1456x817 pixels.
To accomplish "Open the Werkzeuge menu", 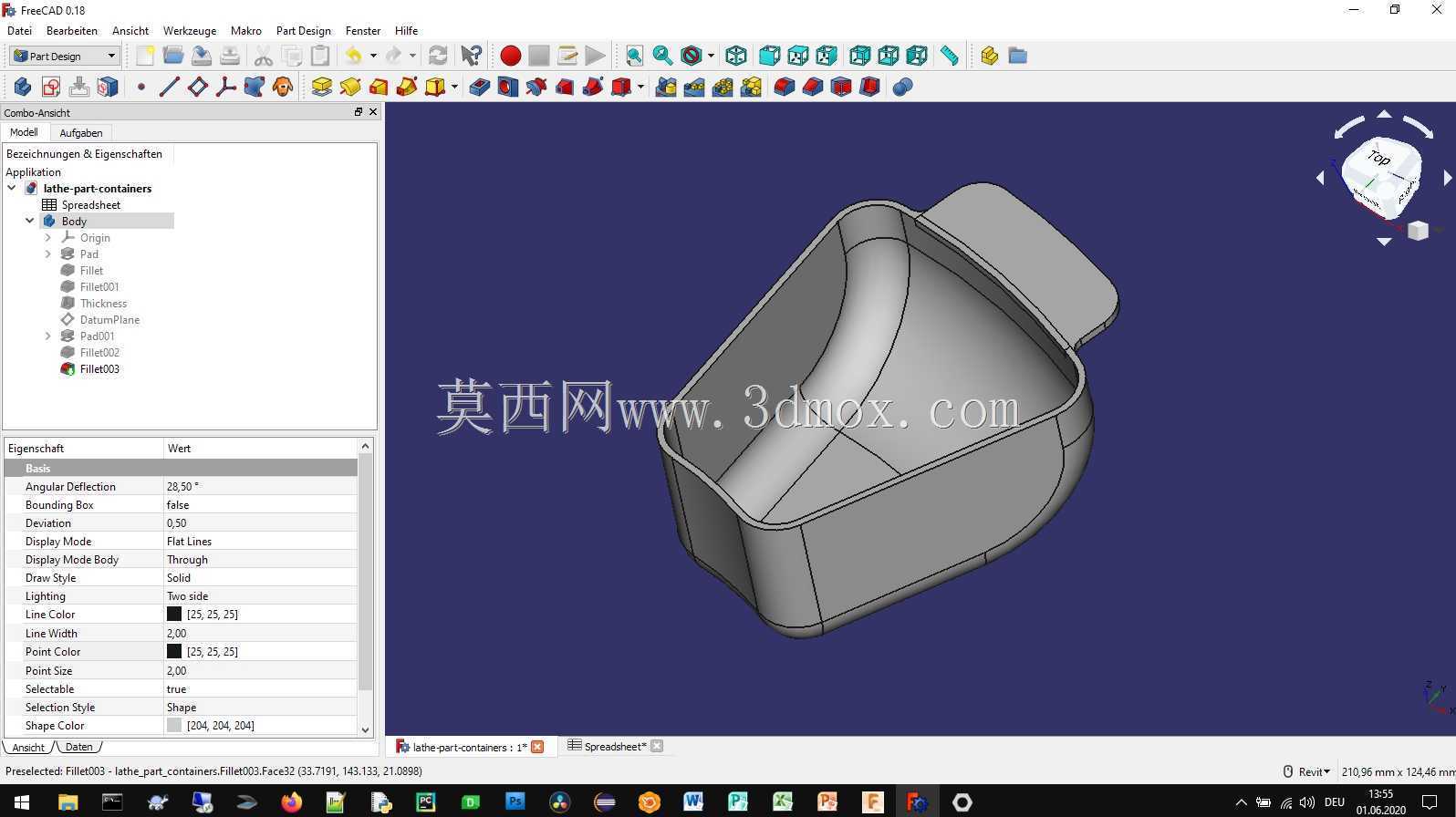I will click(x=190, y=30).
